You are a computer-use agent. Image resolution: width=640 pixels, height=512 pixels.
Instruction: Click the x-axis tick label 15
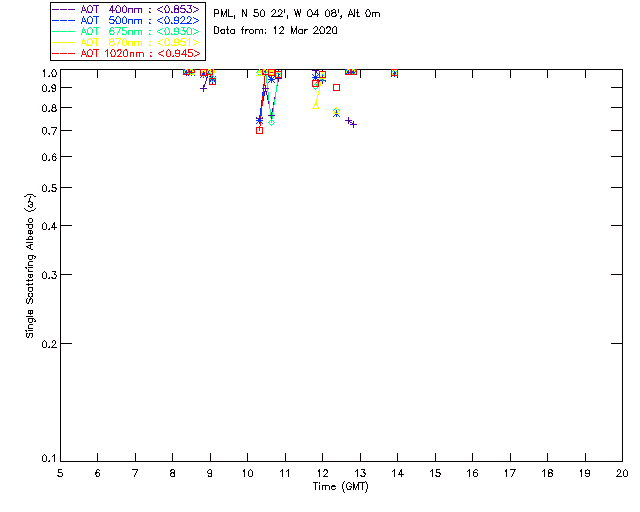435,474
